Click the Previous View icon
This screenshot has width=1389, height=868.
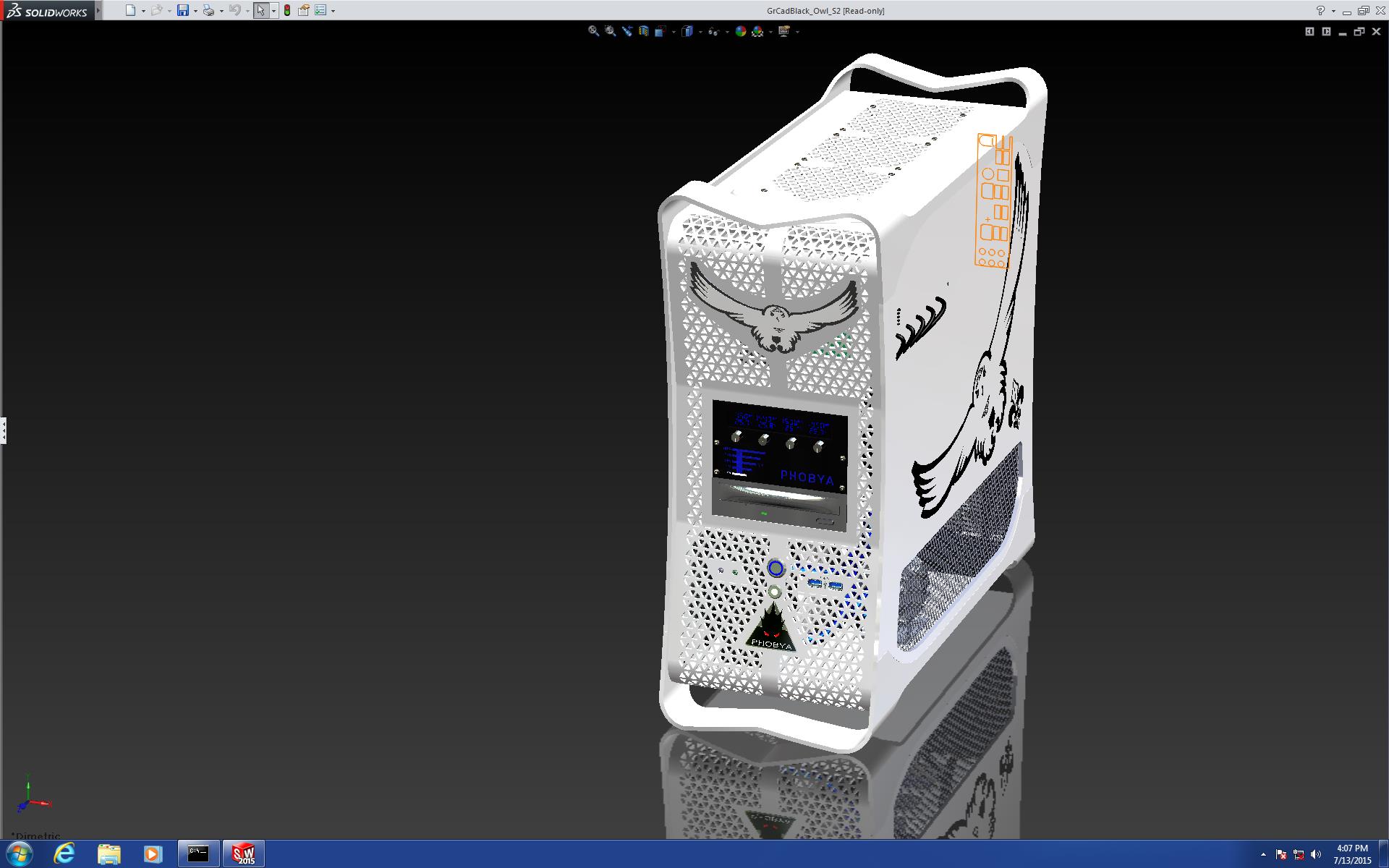click(626, 31)
